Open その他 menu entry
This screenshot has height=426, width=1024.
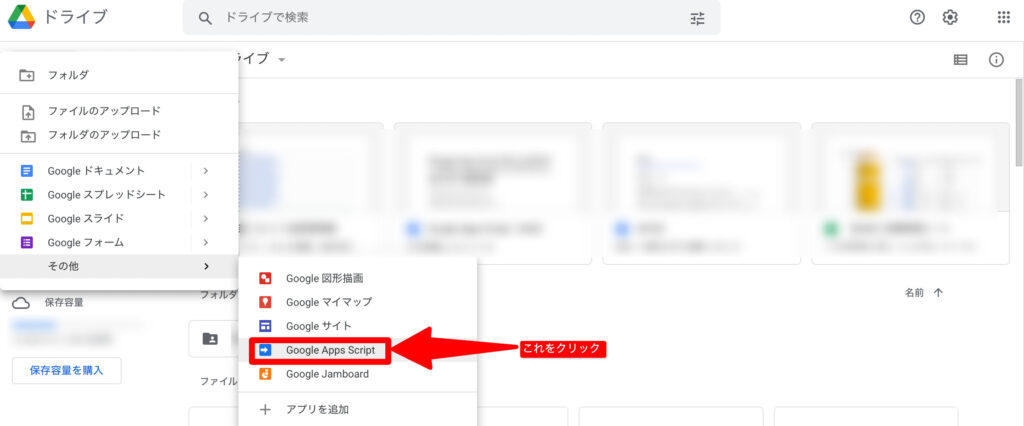(119, 266)
